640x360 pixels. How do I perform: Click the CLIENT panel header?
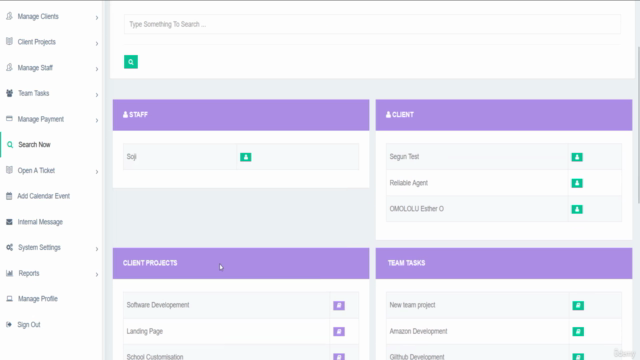tap(504, 115)
